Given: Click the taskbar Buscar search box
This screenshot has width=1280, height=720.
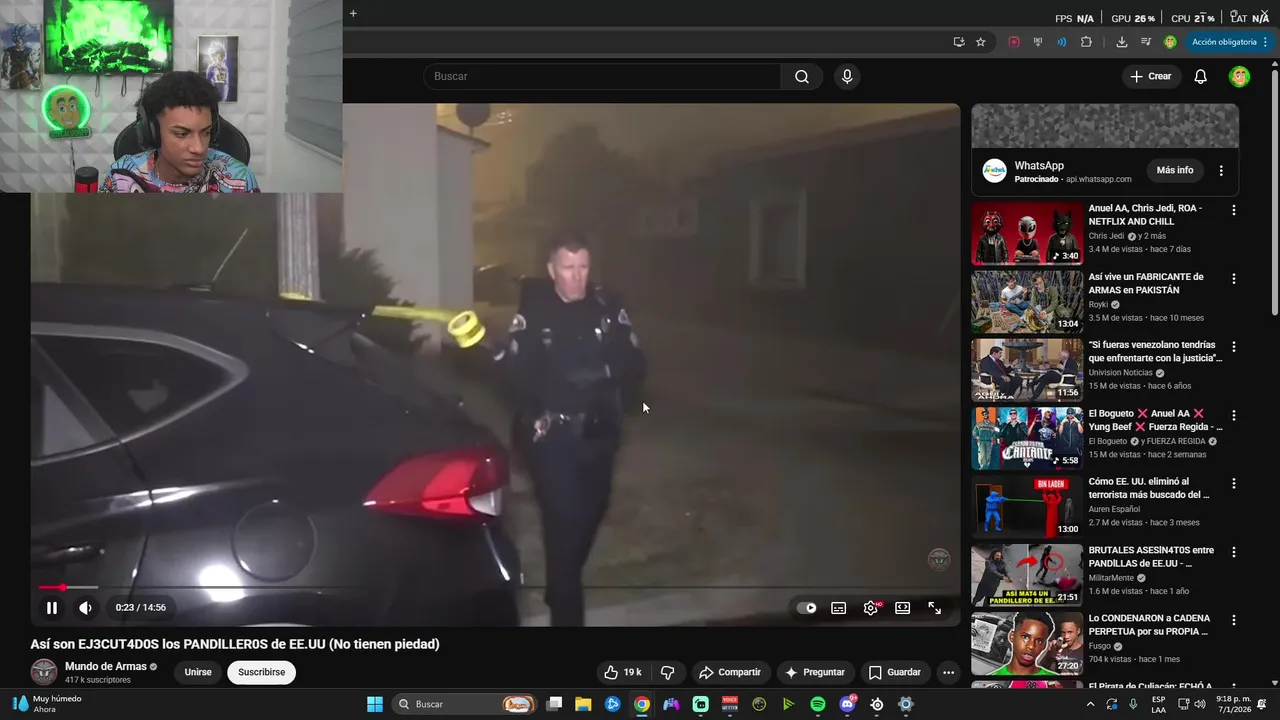Looking at the screenshot, I should pyautogui.click(x=465, y=704).
